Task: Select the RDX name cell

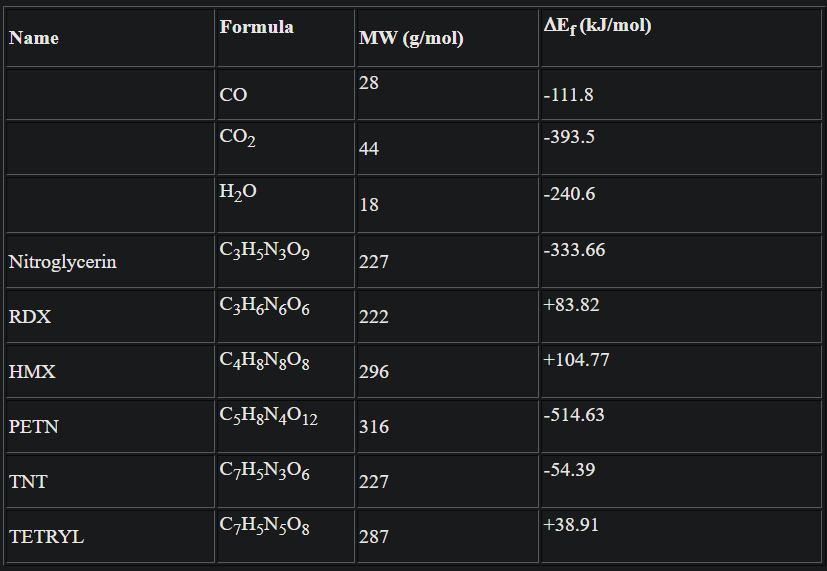Action: 30,317
